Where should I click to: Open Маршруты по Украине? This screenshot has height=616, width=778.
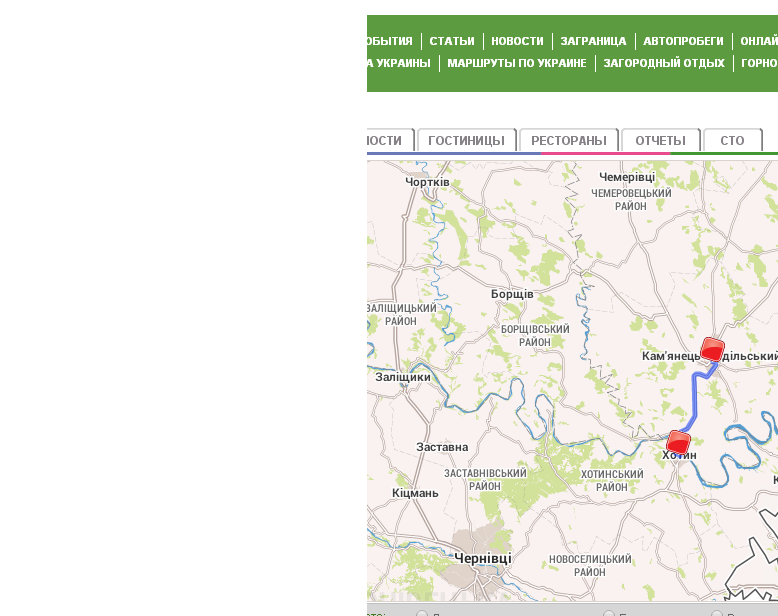[x=517, y=63]
